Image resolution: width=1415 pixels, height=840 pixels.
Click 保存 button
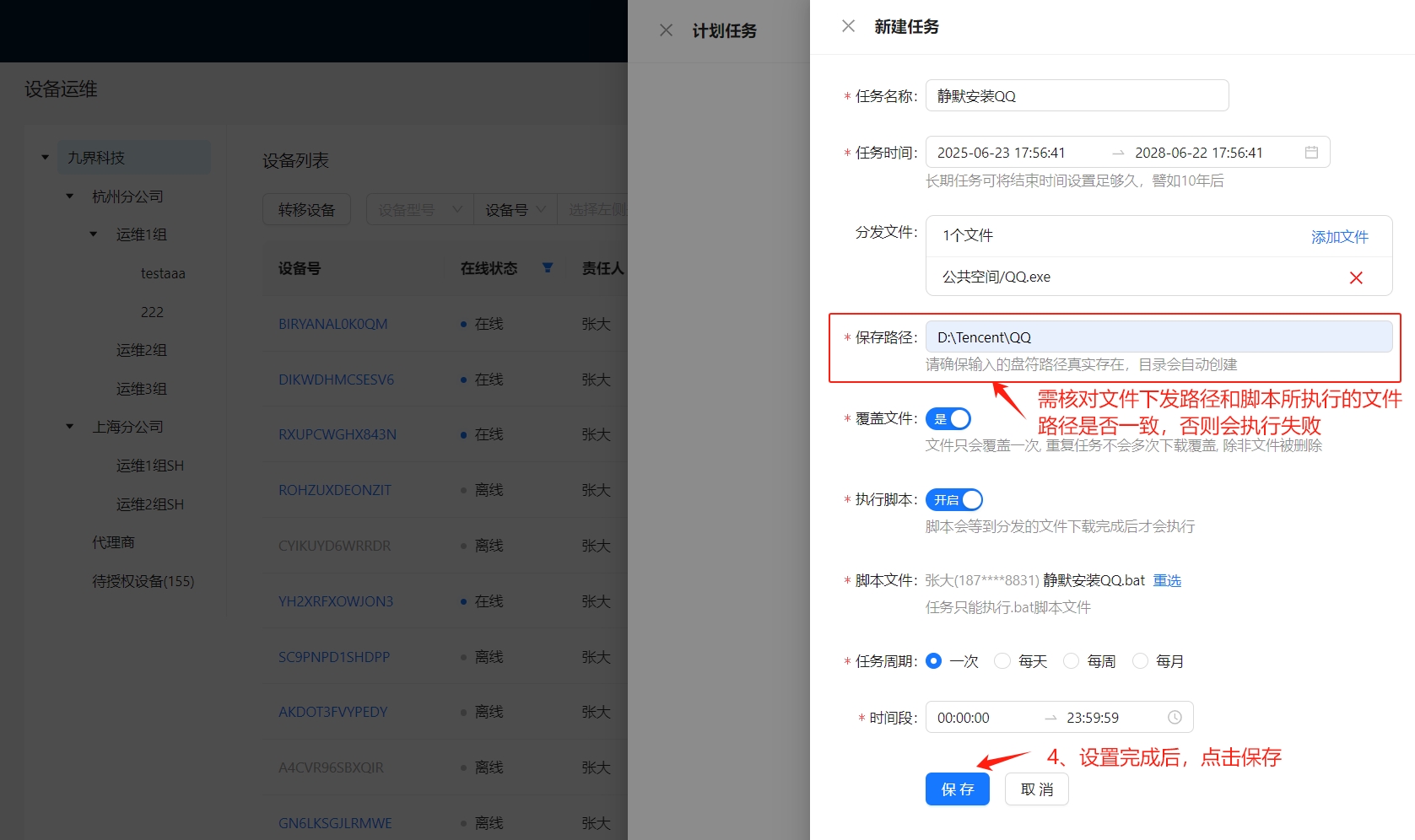pyautogui.click(x=958, y=789)
